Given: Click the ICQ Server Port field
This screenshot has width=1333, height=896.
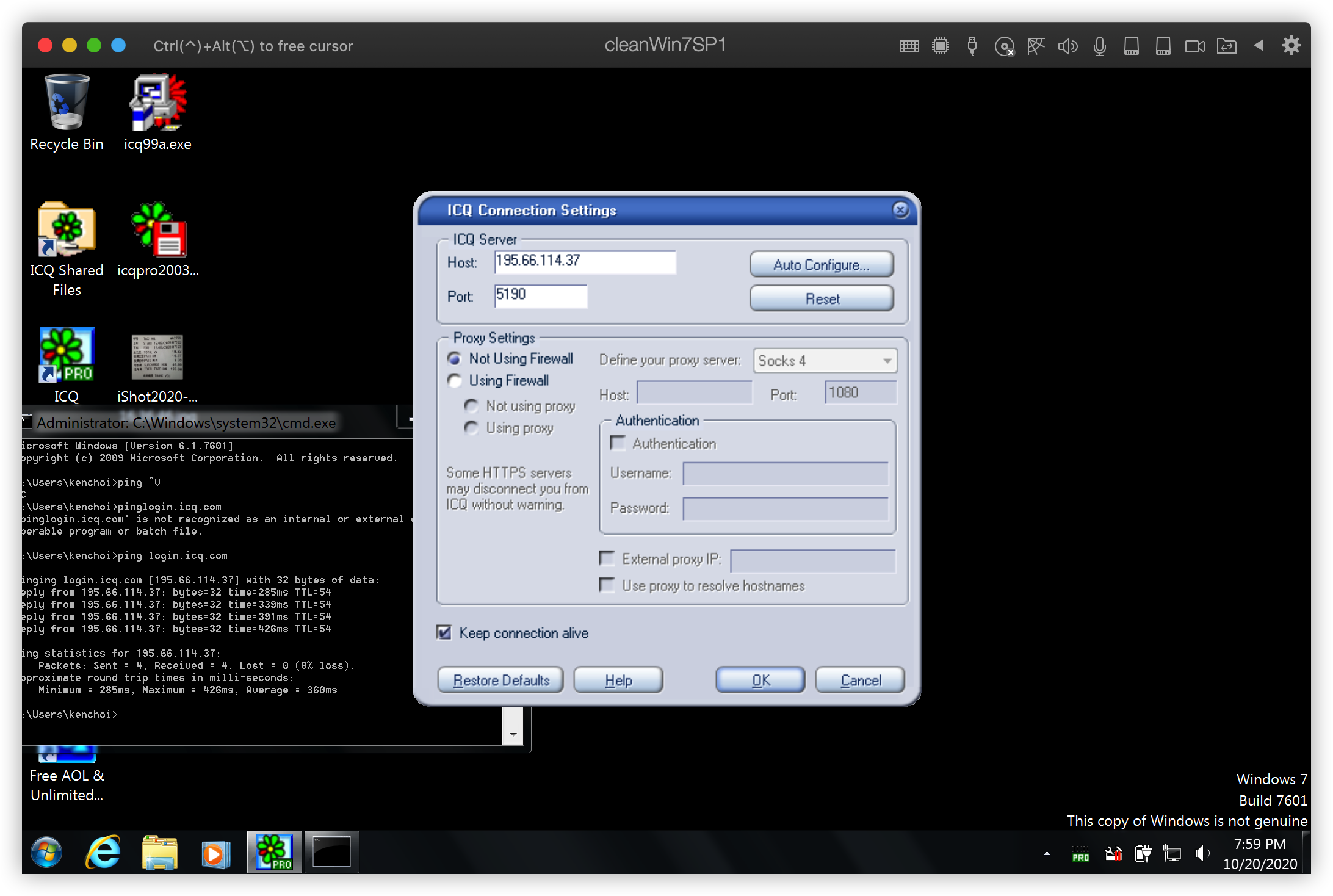Looking at the screenshot, I should [x=541, y=296].
